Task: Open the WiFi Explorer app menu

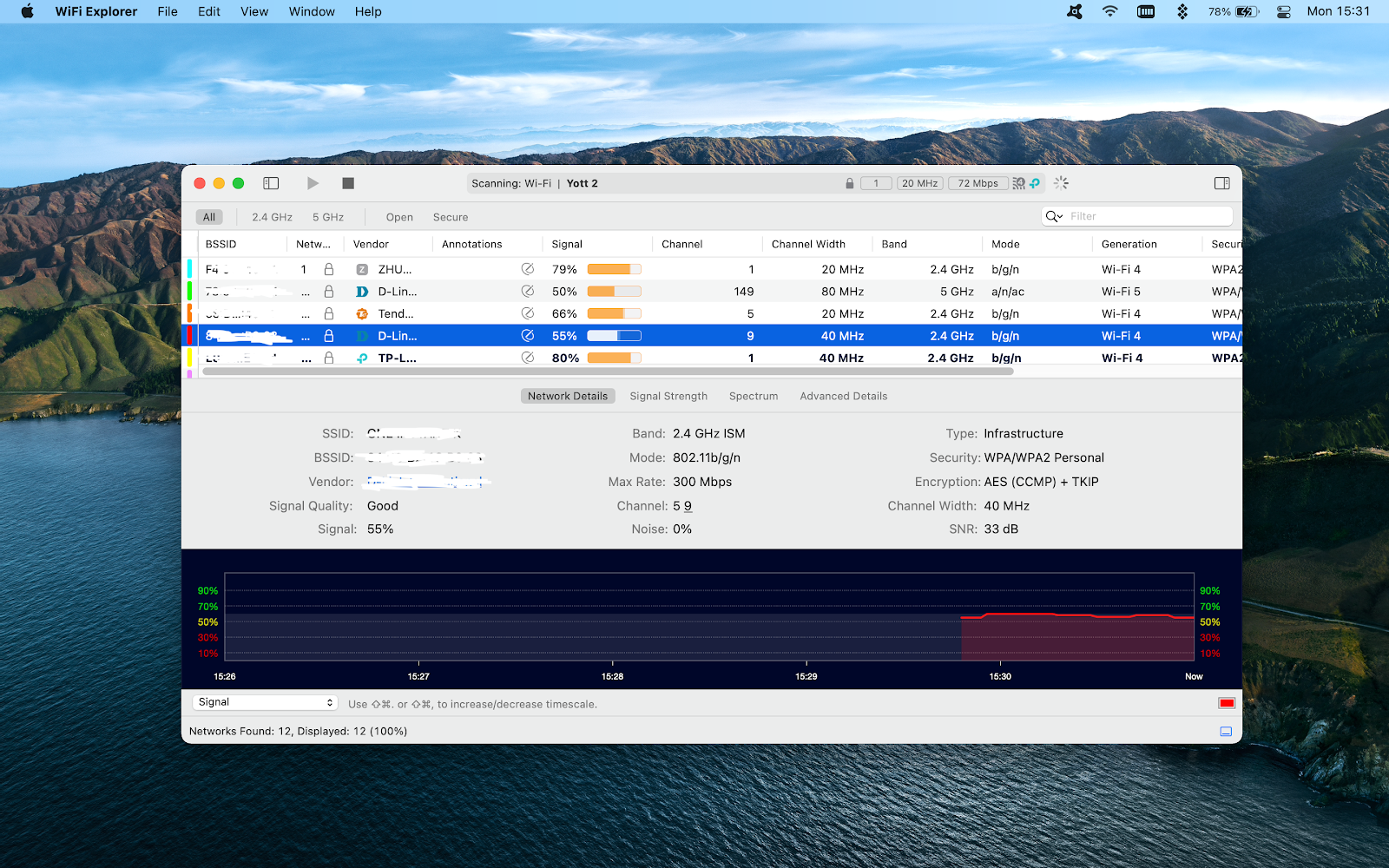Action: (96, 11)
